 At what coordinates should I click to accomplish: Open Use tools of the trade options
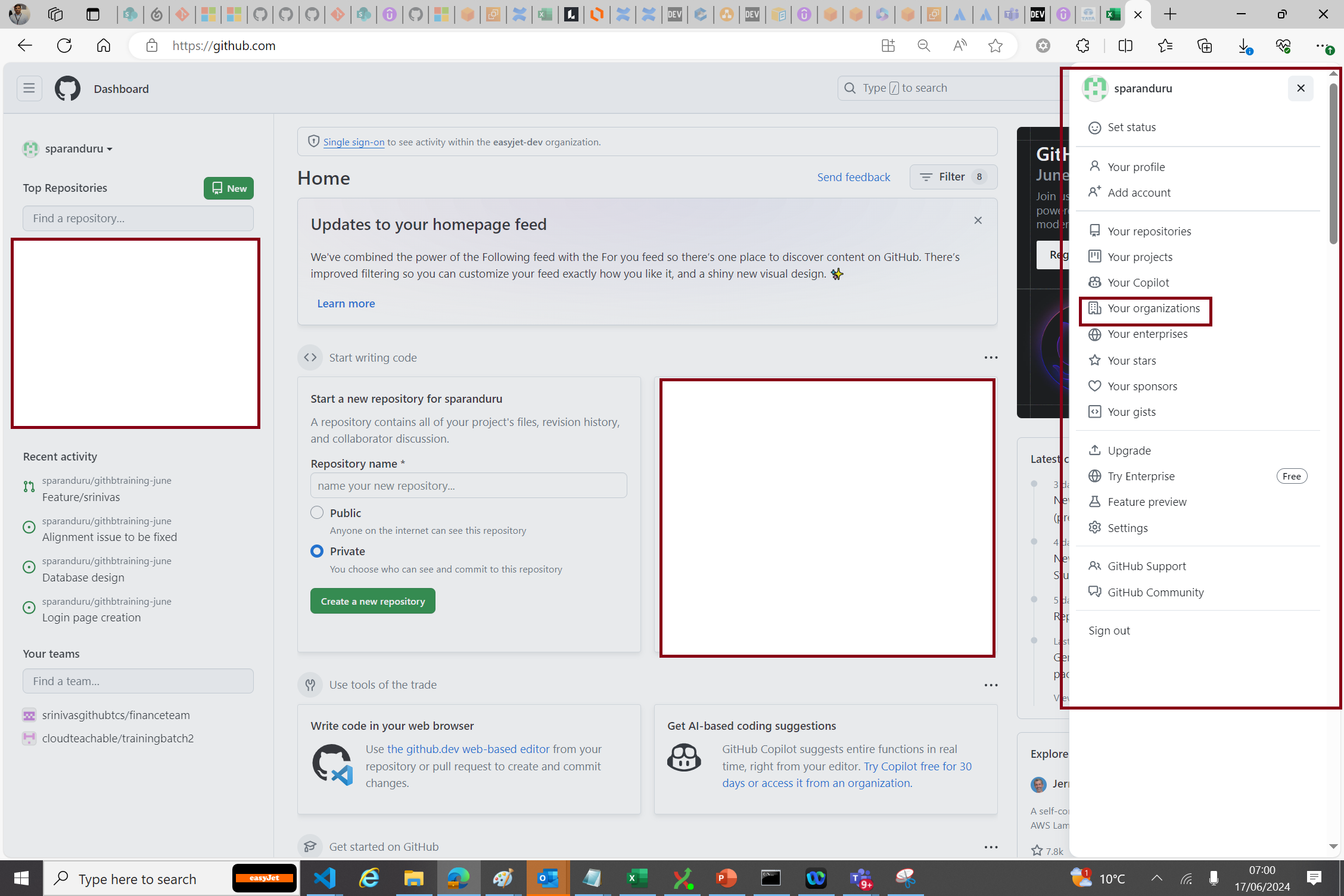tap(991, 685)
